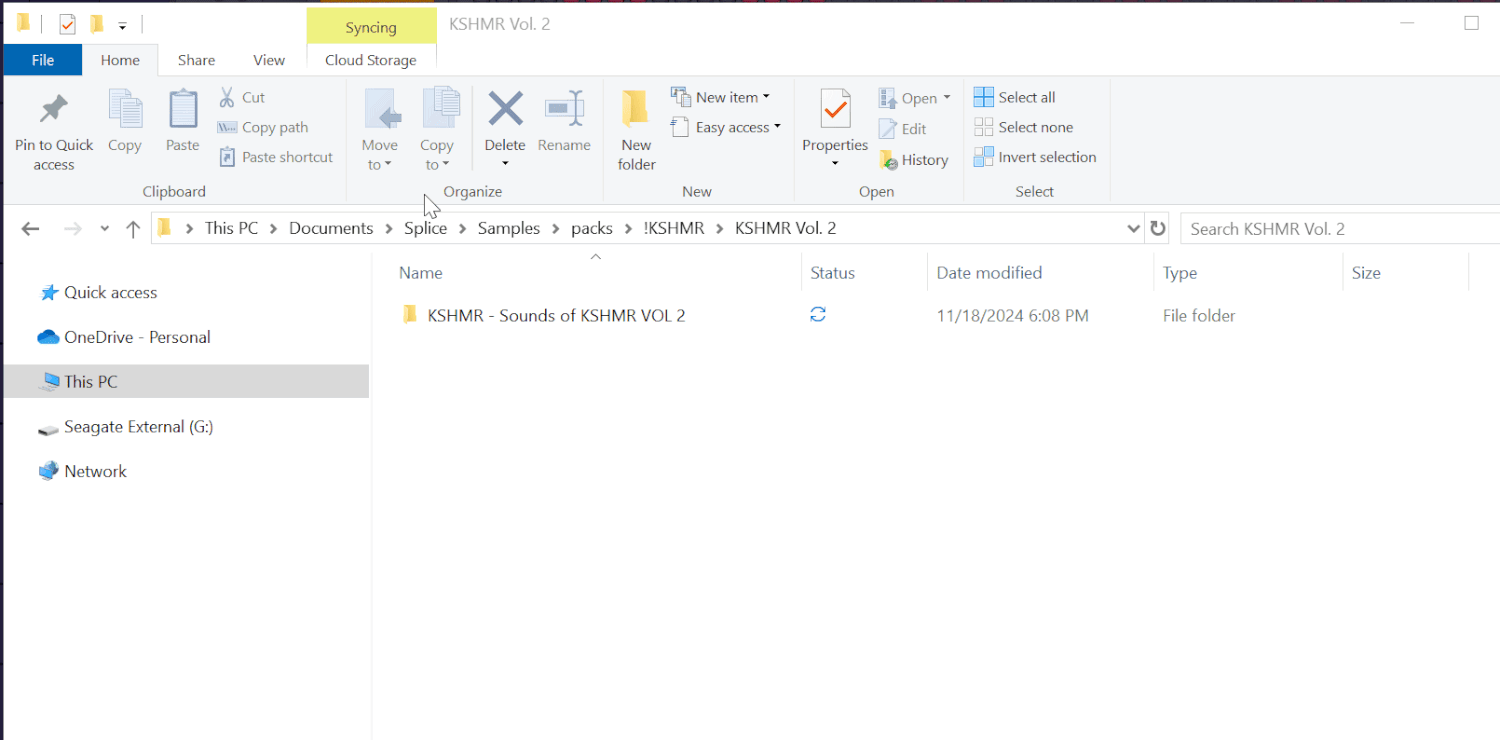This screenshot has width=1500, height=740.
Task: Navigate to the Splice breadcrumb
Action: coord(425,228)
